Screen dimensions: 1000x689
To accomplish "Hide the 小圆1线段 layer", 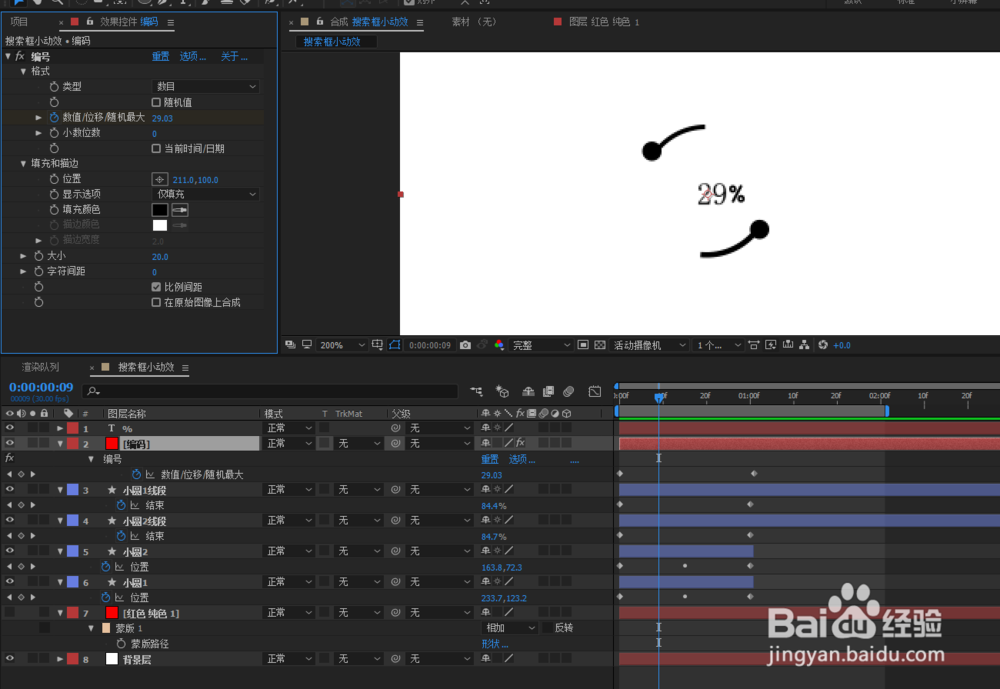I will pyautogui.click(x=10, y=489).
